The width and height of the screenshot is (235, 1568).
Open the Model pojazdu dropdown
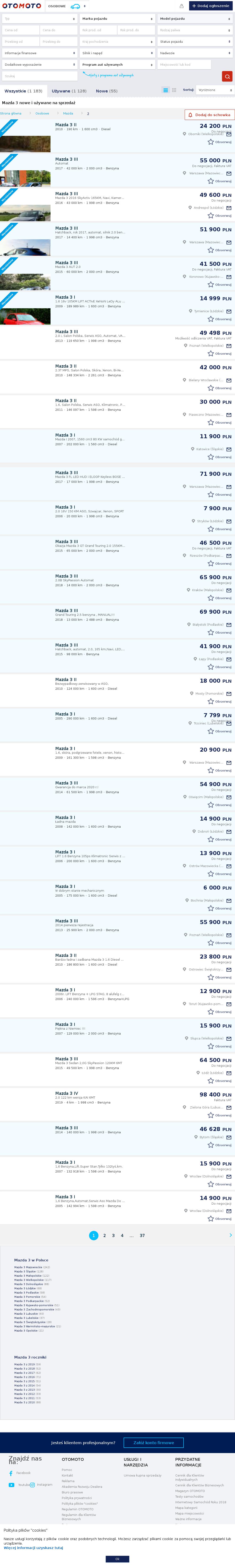[195, 19]
